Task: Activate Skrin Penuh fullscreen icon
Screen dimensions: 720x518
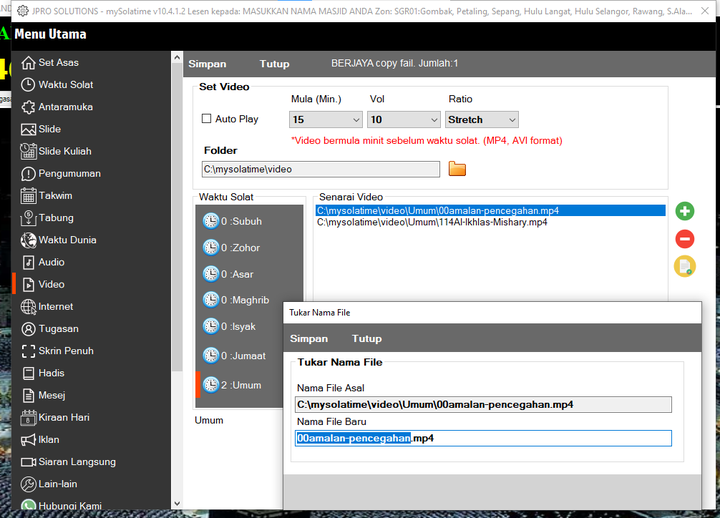Action: click(x=28, y=351)
